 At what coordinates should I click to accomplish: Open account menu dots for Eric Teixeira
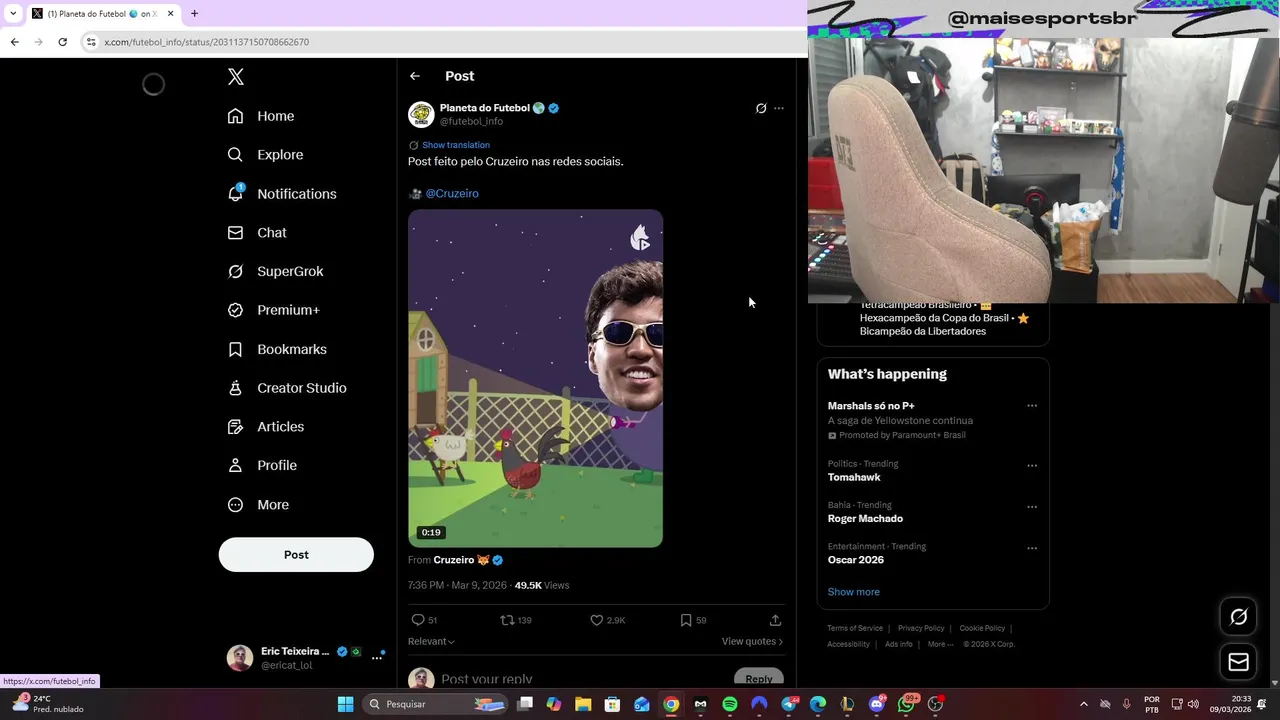click(x=377, y=658)
